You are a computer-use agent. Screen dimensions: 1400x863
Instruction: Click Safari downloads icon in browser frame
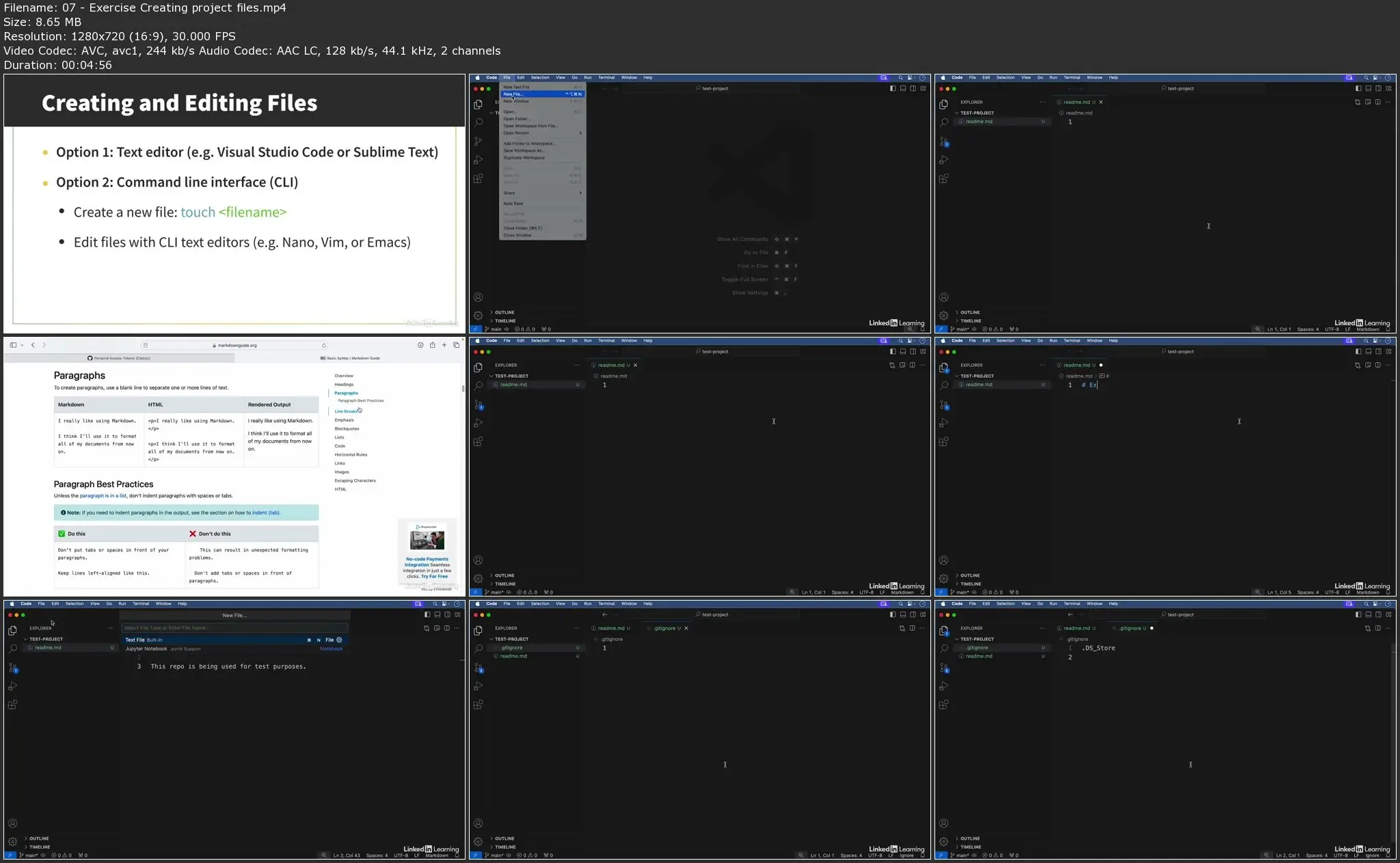tap(420, 345)
